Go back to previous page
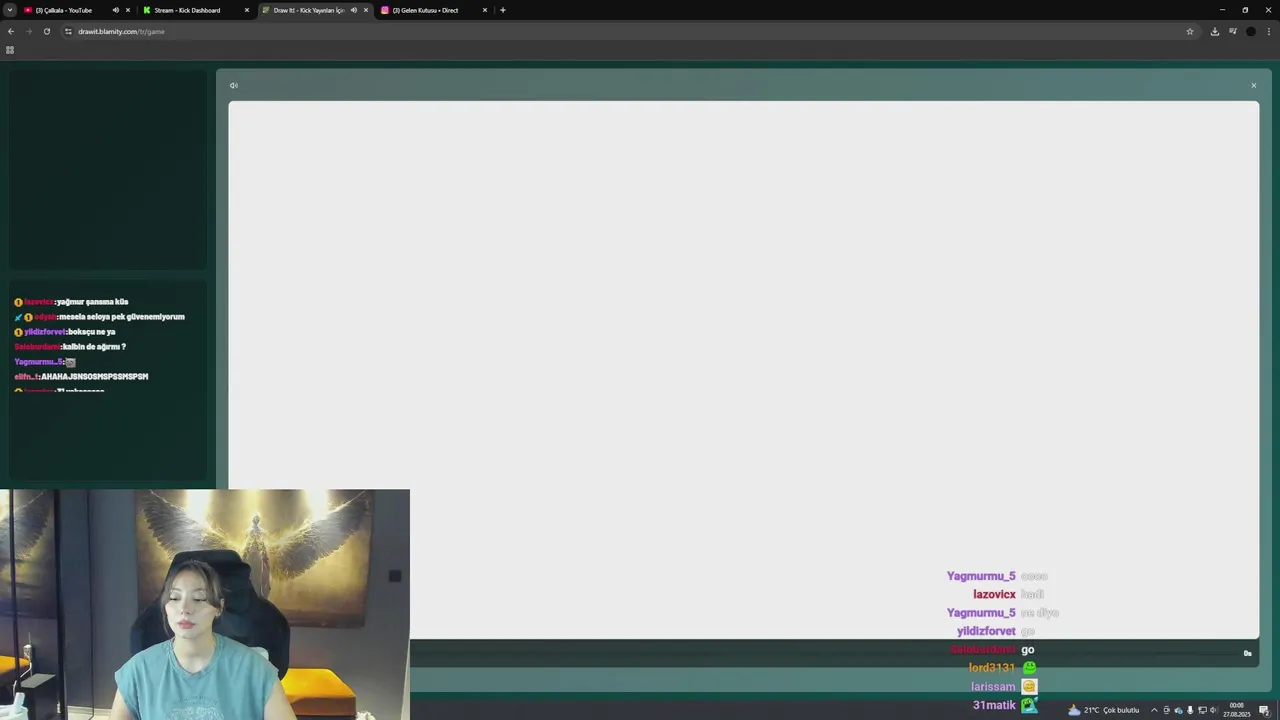The height and width of the screenshot is (720, 1280). (11, 31)
